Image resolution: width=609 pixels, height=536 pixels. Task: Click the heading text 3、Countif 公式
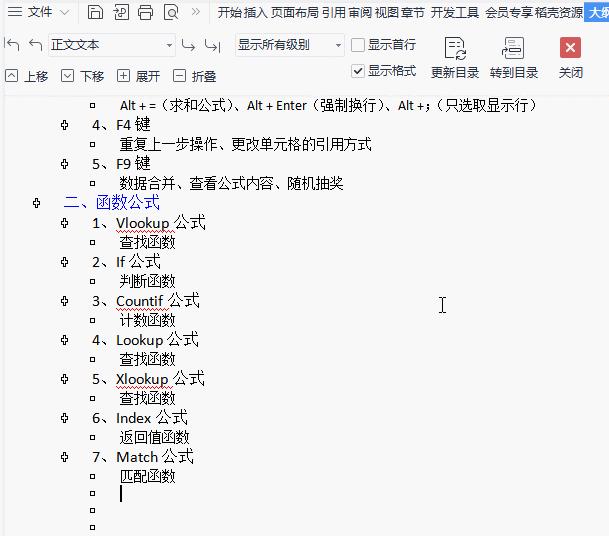146,301
